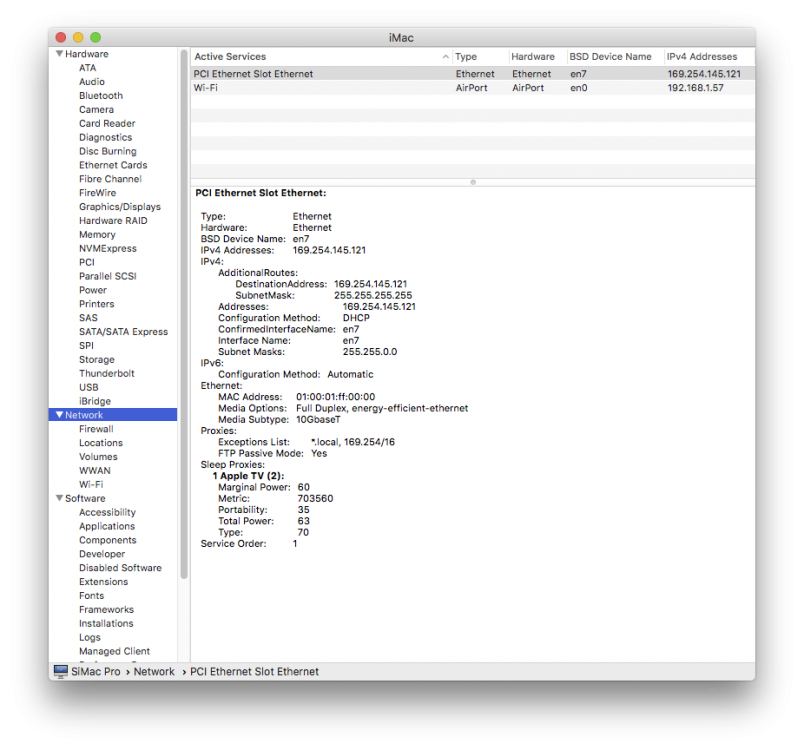Screen dimensions: 804x750
Task: Open SAS hardware item
Action: pyautogui.click(x=88, y=317)
